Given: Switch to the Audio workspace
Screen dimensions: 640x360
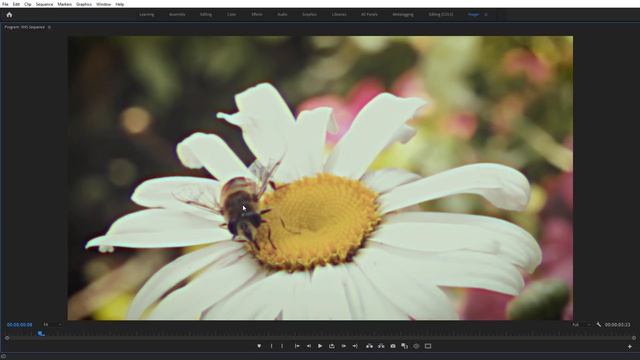Looking at the screenshot, I should (x=282, y=15).
